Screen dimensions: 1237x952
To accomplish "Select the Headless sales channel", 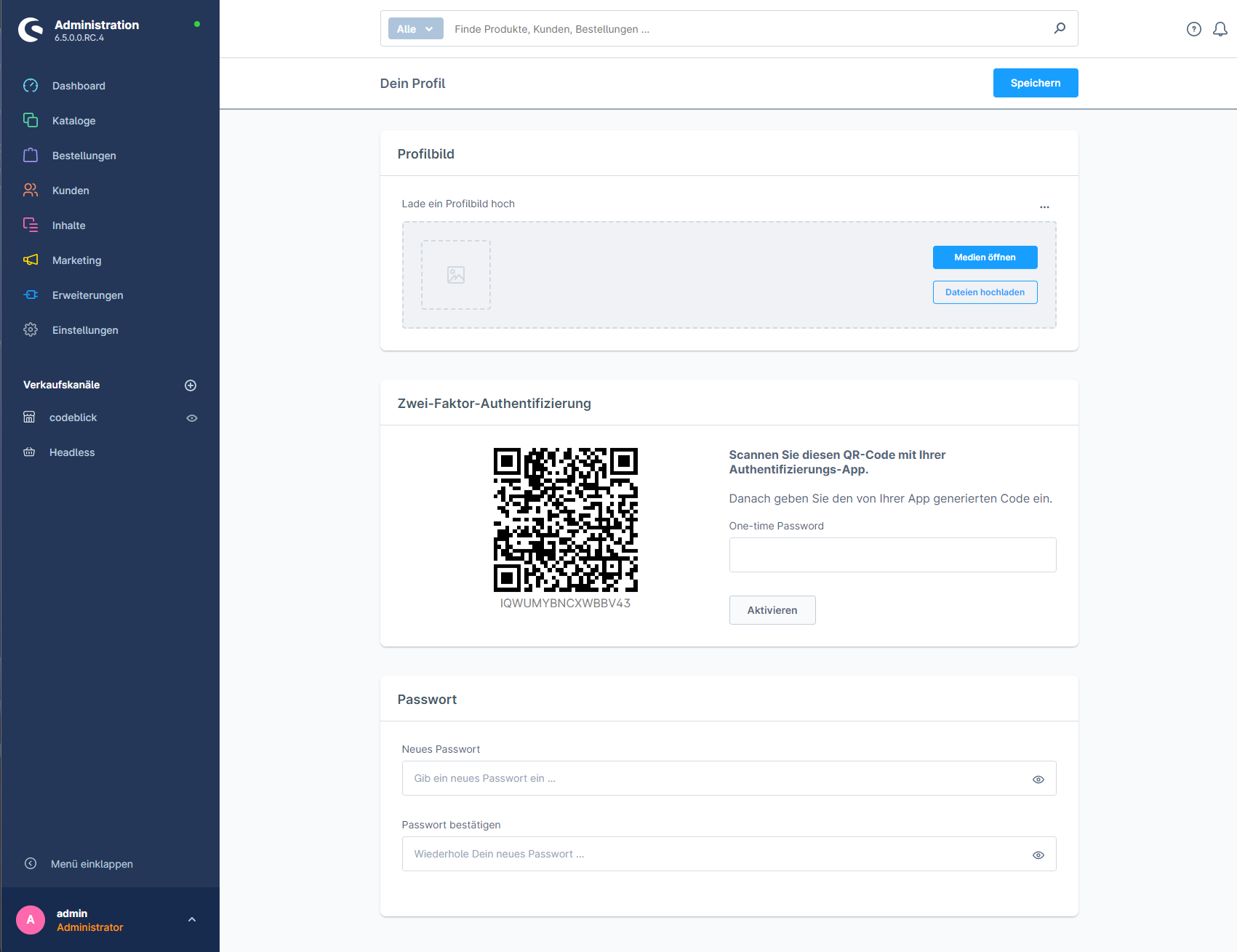I will [72, 452].
